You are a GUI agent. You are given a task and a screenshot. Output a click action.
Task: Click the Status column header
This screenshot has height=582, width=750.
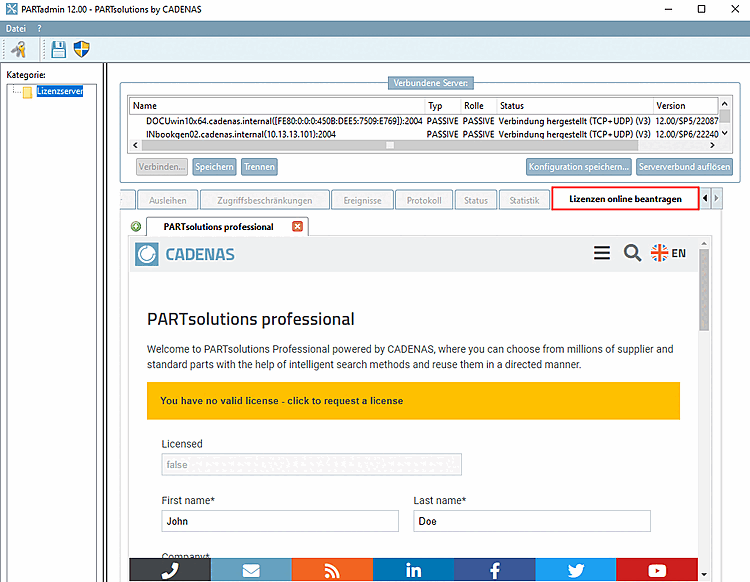[575, 106]
